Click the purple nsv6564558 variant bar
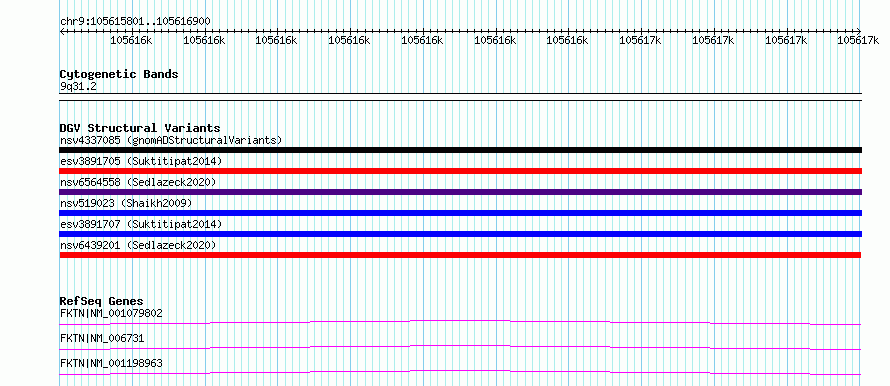Screen dimensions: 890x386 click(460, 192)
